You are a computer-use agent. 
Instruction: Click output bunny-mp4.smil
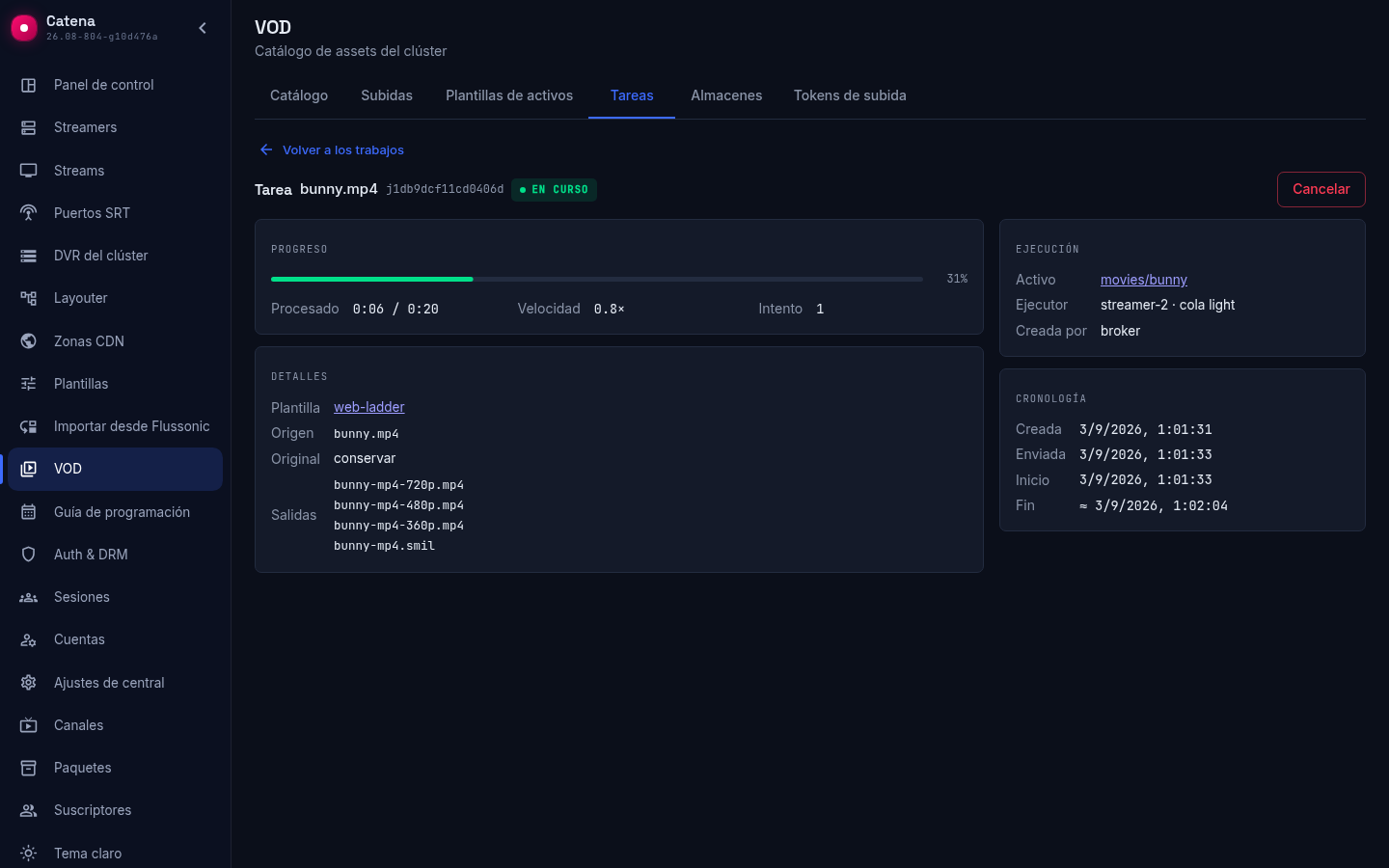click(x=384, y=546)
